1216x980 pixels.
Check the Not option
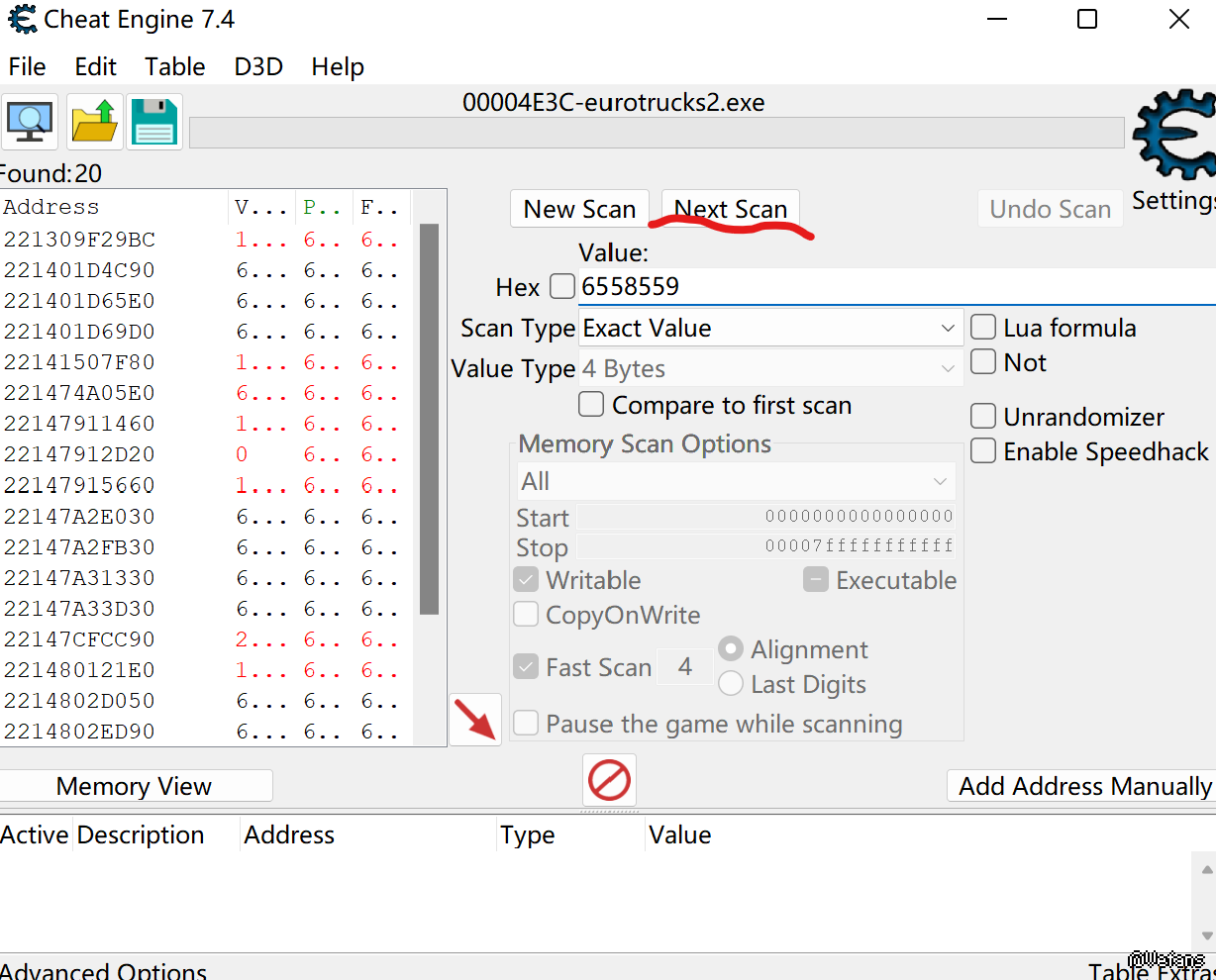tap(983, 362)
